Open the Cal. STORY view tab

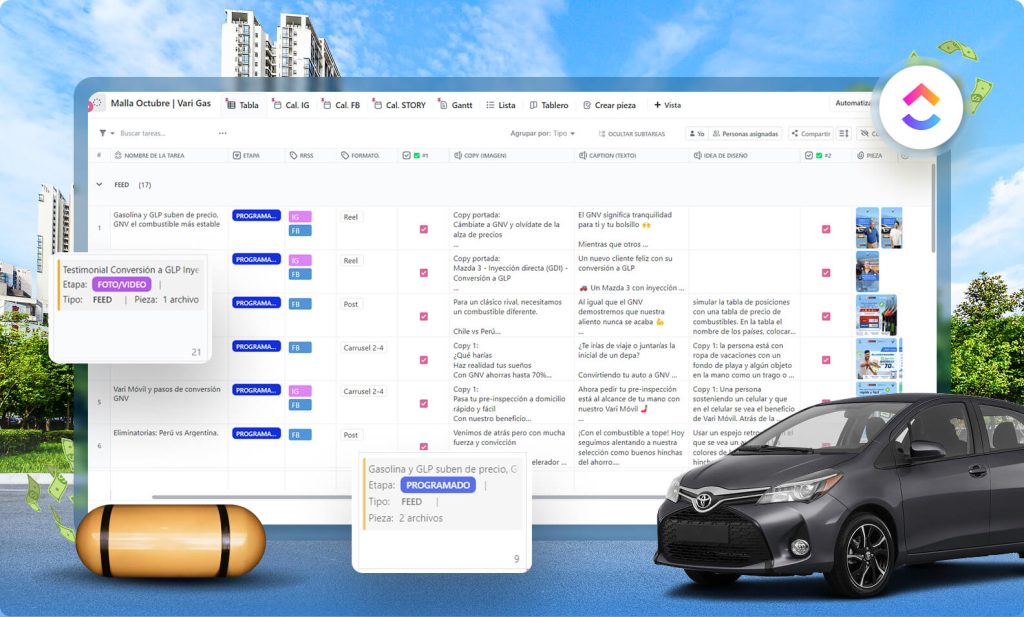399,105
